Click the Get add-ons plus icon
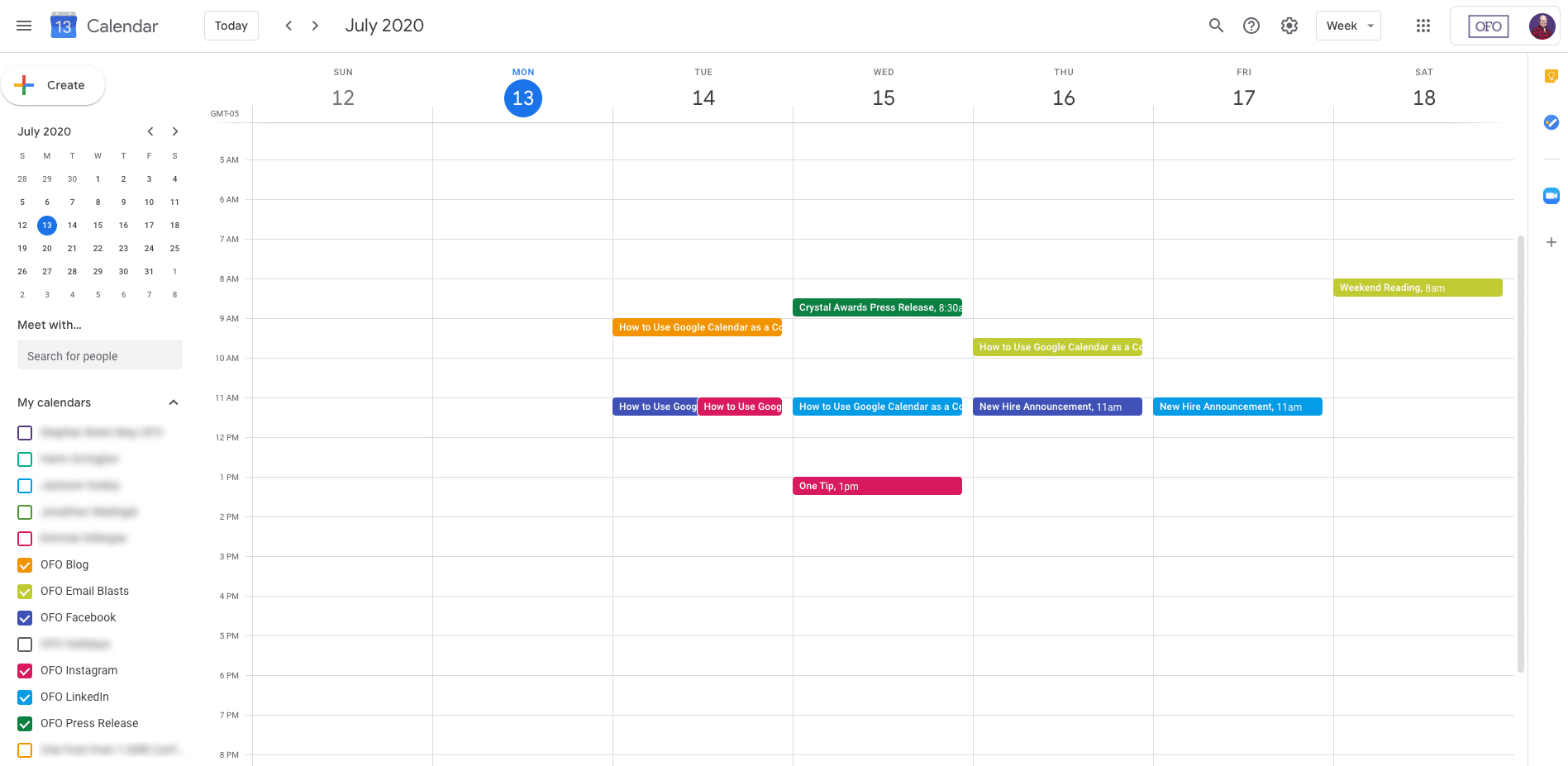This screenshot has height=766, width=1568. pos(1551,242)
